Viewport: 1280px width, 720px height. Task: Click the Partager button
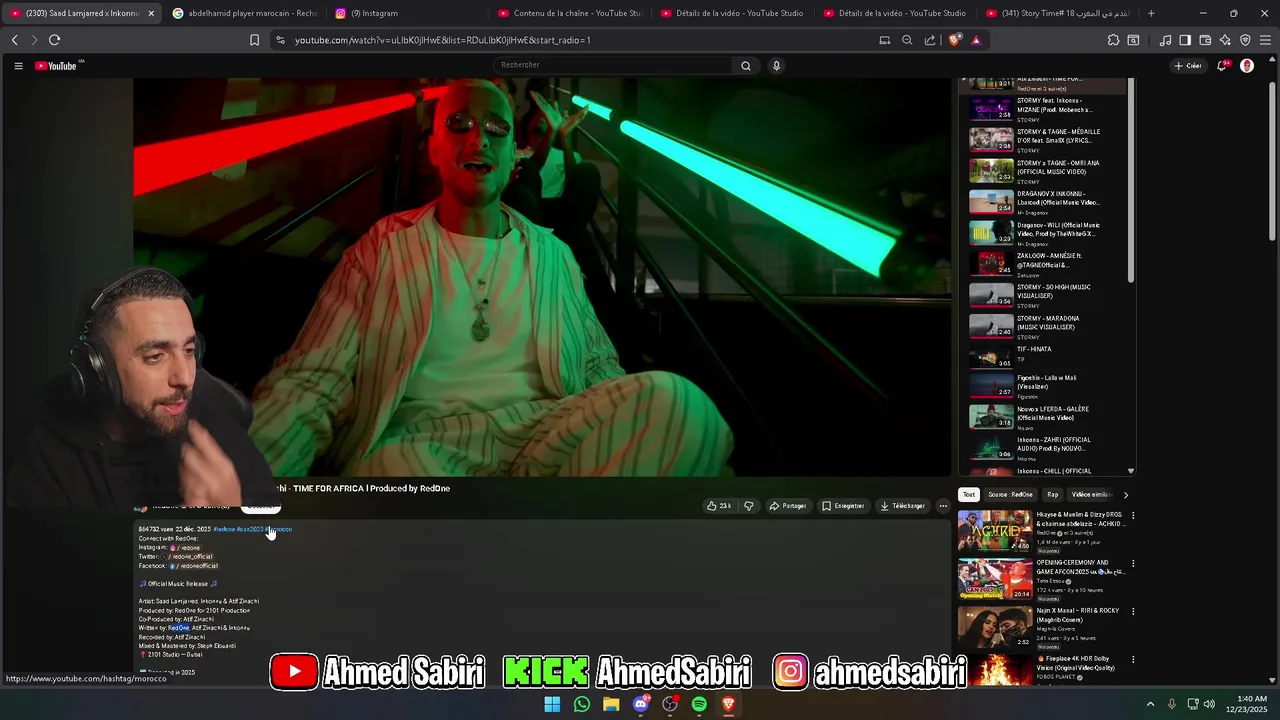pos(788,506)
